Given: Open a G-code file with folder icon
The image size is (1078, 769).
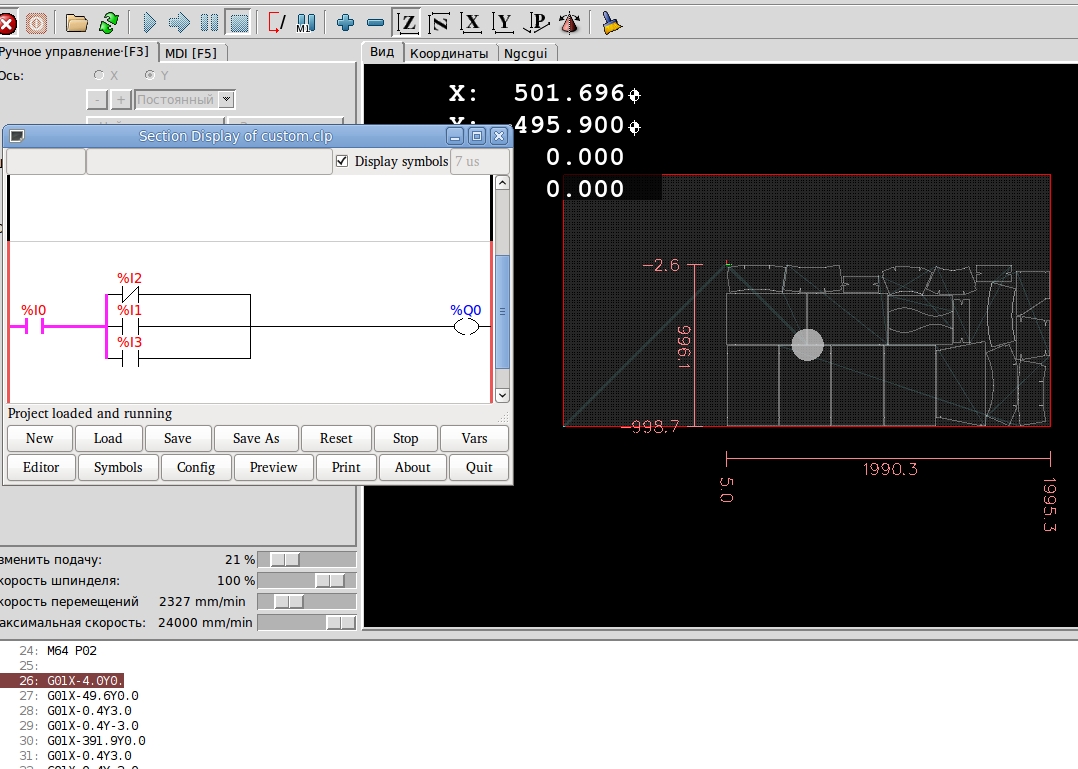Looking at the screenshot, I should (76, 21).
